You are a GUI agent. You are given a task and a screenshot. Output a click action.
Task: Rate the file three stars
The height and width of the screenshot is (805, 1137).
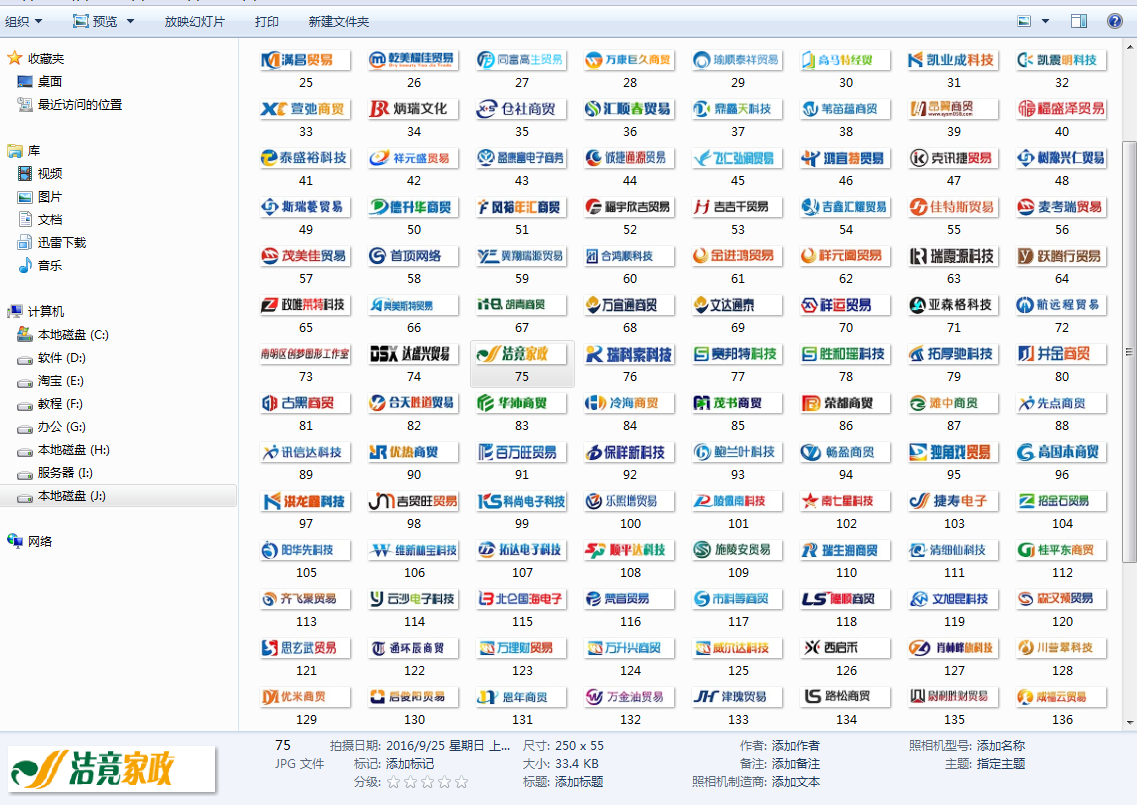point(428,782)
